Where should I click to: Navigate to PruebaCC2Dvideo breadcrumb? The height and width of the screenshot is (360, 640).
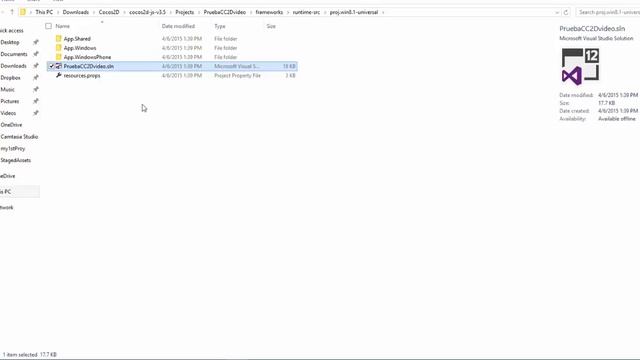(224, 12)
